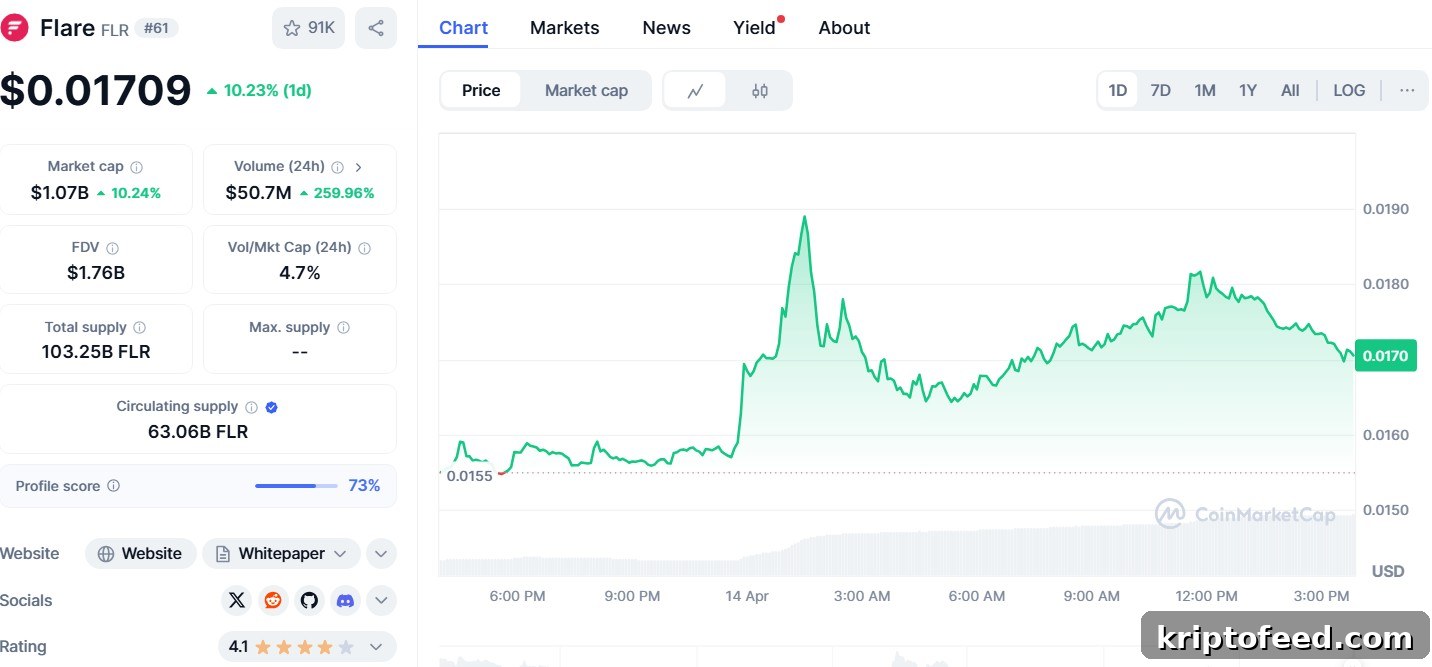Open the Chart tab

[464, 28]
